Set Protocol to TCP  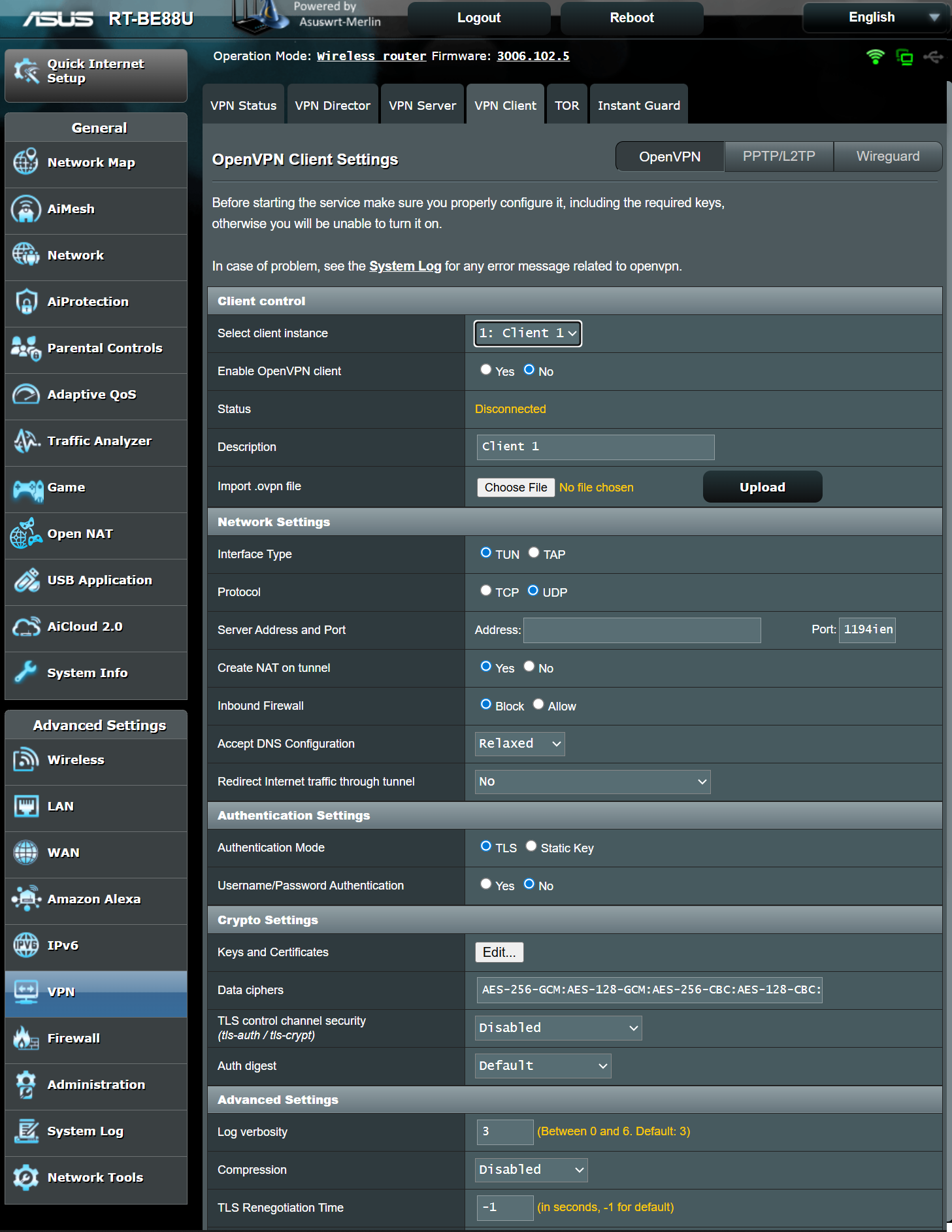[485, 591]
